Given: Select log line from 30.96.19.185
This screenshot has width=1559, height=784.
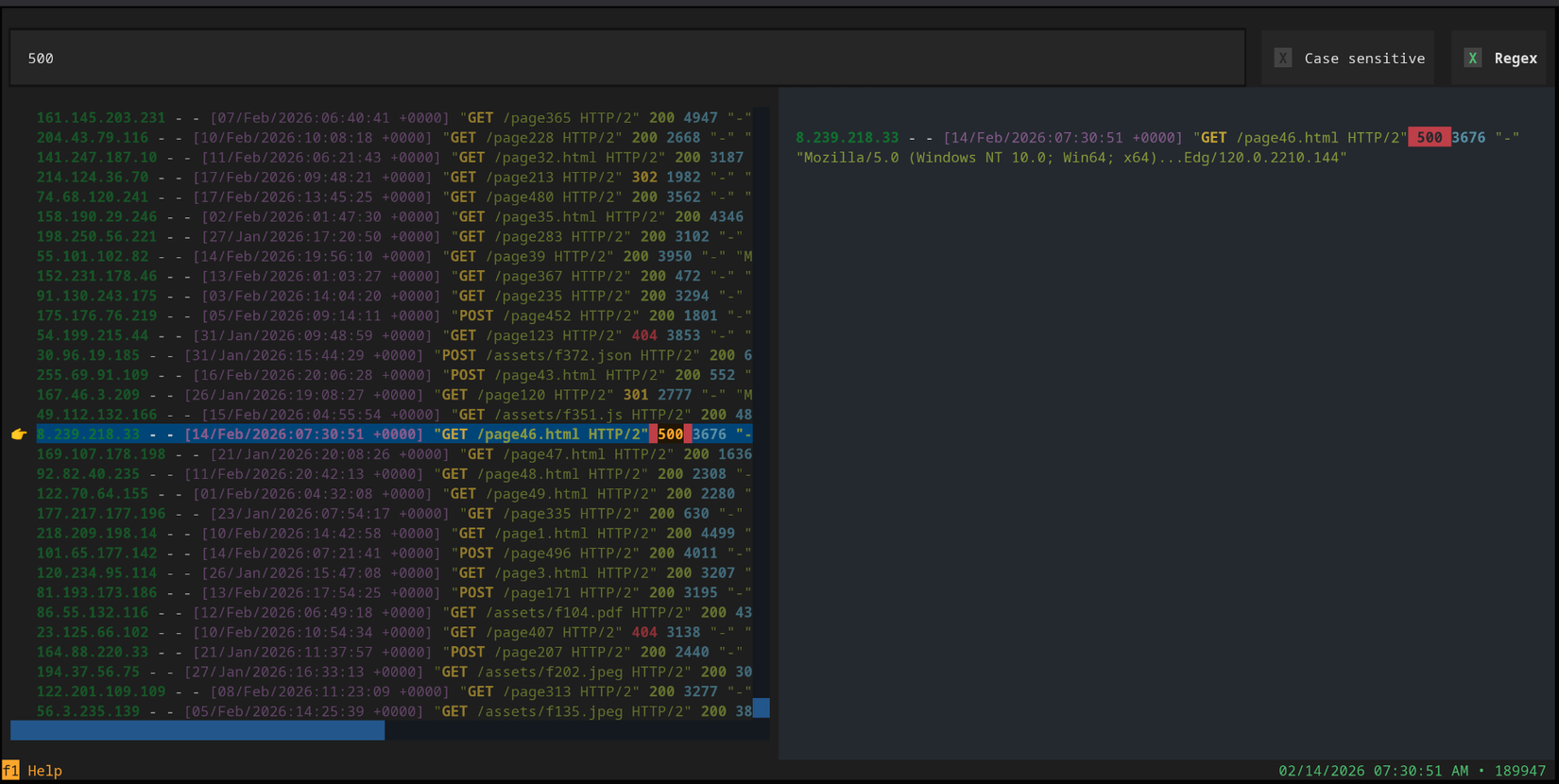Looking at the screenshot, I should pyautogui.click(x=394, y=356).
